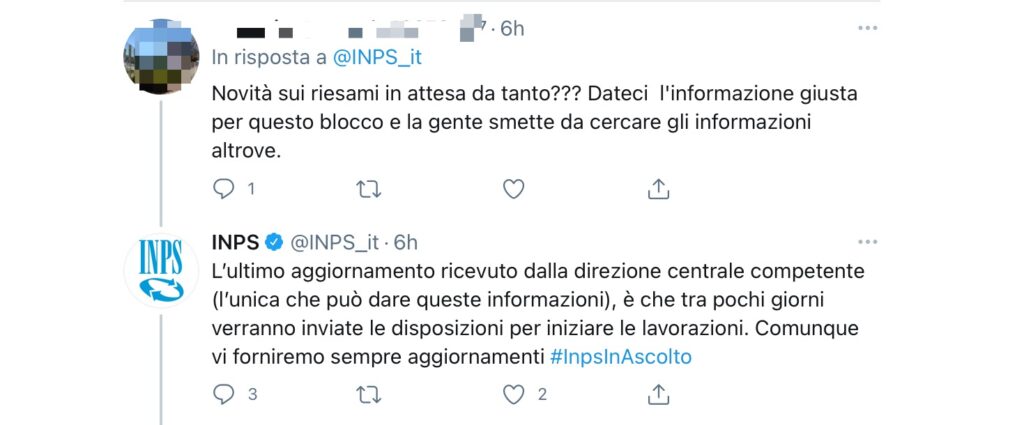This screenshot has width=1024, height=425.
Task: Click the @INPS_it handle beside the verified badge
Action: (x=334, y=243)
